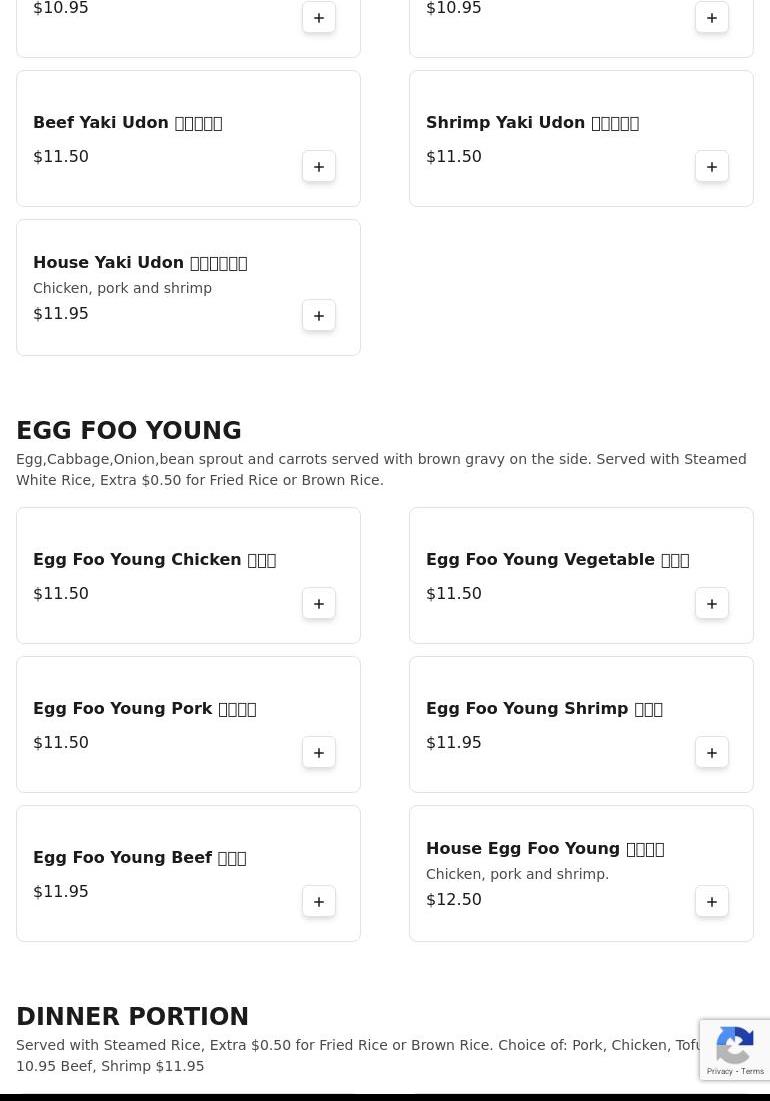Open House Egg Foo Young item title
This screenshot has height=1101, width=770.
point(544,849)
